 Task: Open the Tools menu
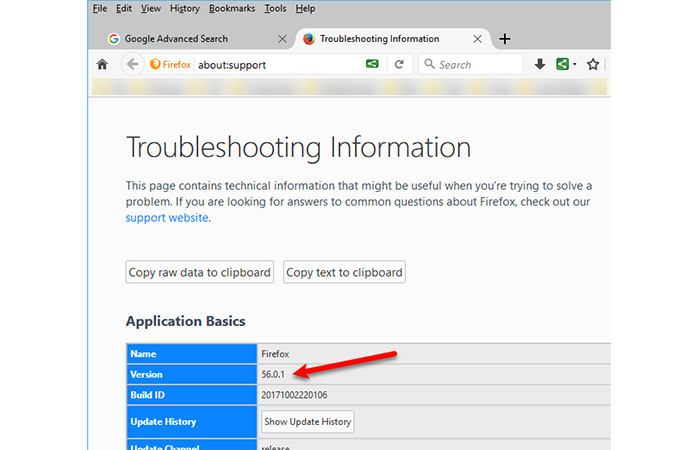tap(275, 8)
